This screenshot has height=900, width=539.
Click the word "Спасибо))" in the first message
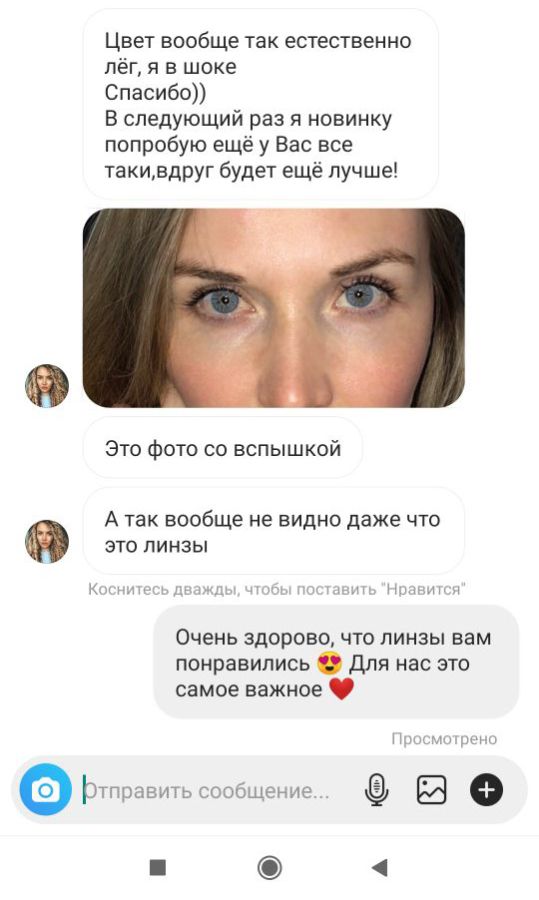[155, 92]
